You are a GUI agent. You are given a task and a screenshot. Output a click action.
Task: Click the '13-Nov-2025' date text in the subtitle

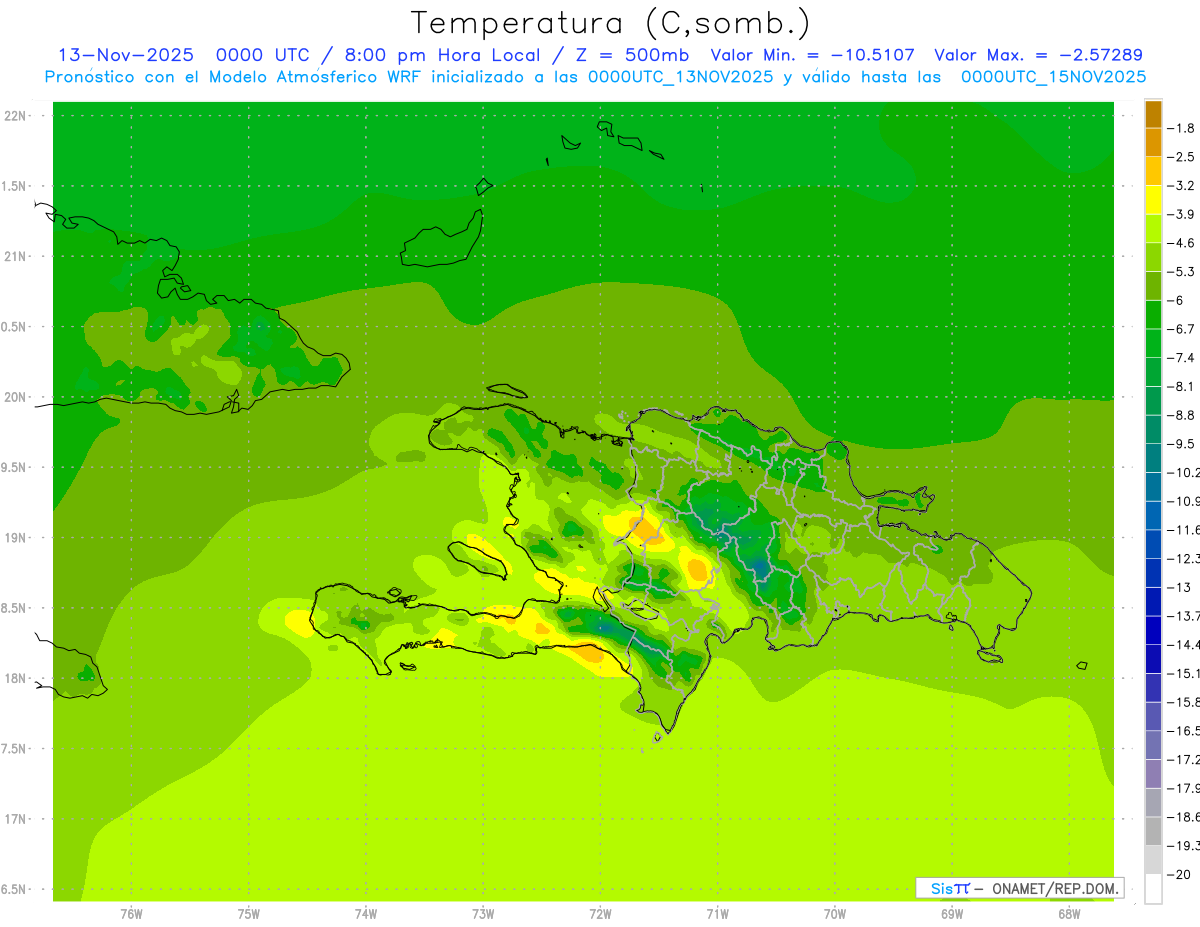(x=126, y=55)
